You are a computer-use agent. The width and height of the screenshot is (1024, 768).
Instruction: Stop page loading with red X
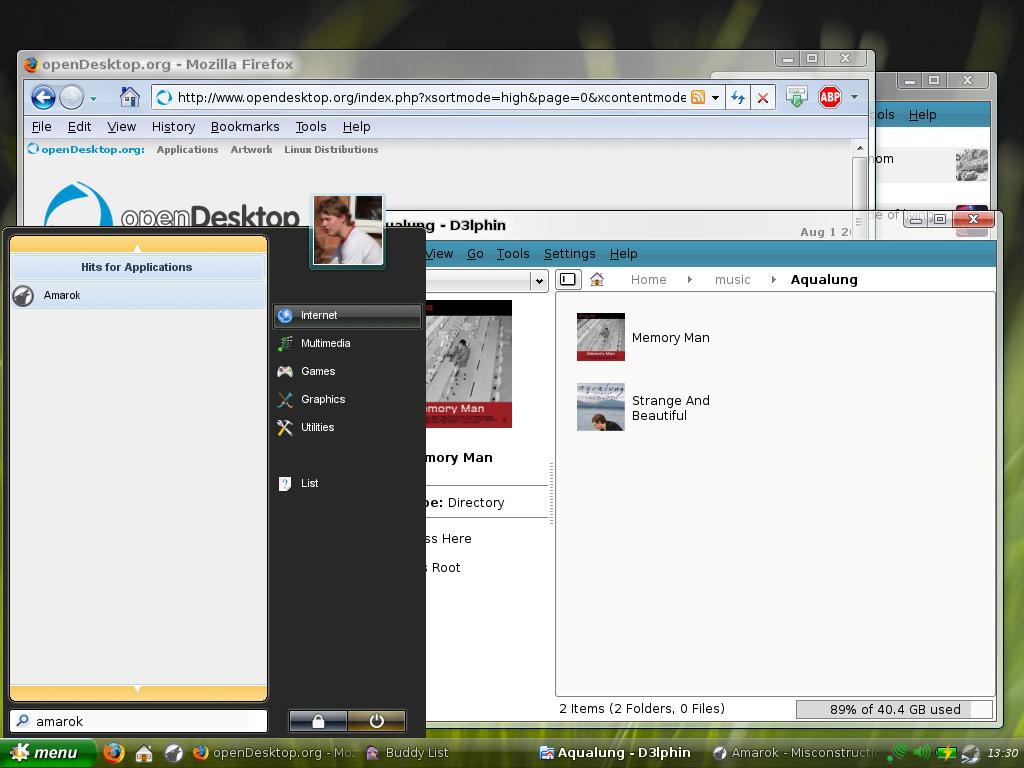(762, 98)
